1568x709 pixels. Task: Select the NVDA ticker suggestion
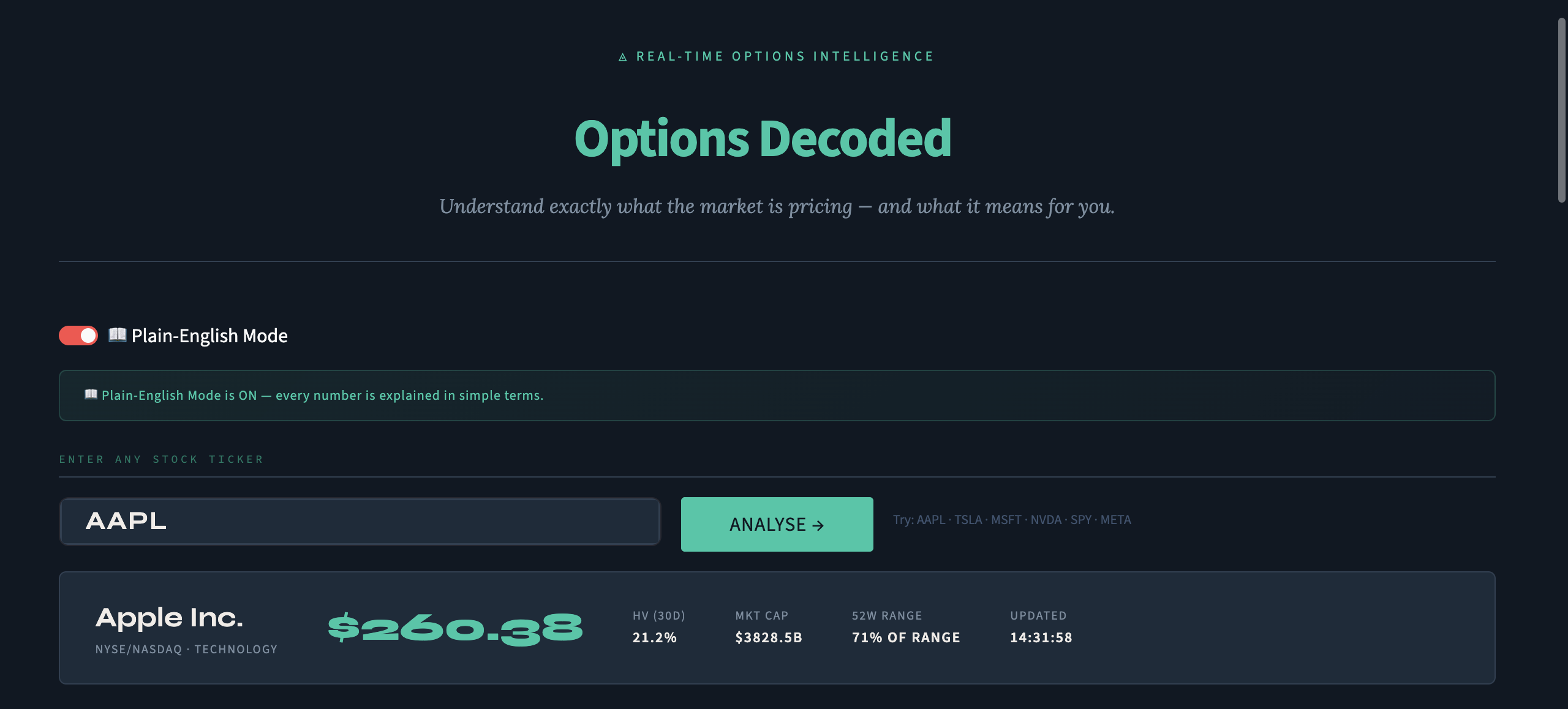click(x=1046, y=519)
